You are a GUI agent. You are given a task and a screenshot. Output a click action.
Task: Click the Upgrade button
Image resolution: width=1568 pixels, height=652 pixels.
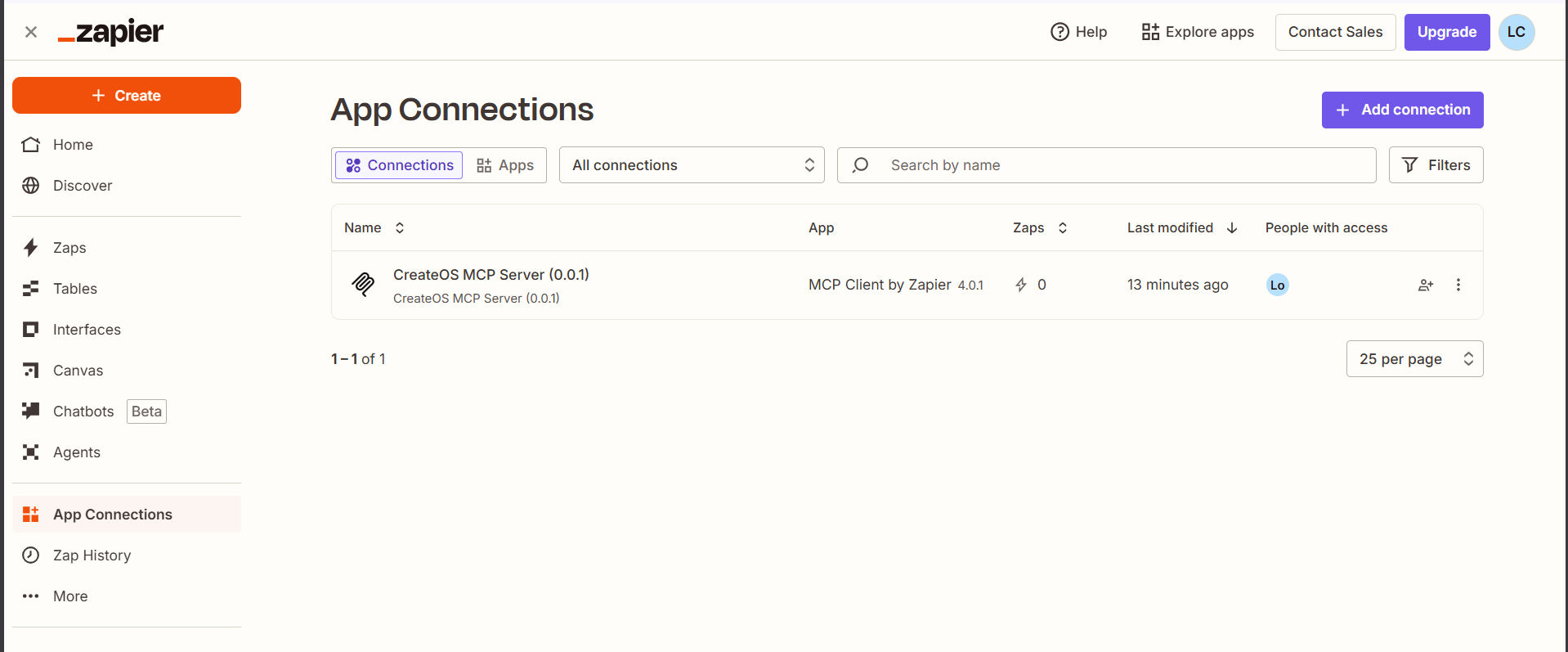tap(1447, 32)
